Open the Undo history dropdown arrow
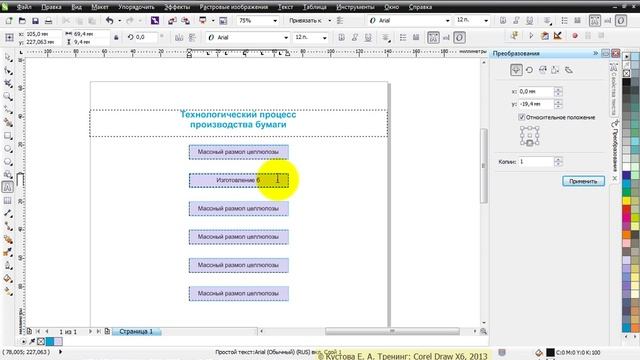Viewport: 640px width, 360px height. coord(120,20)
